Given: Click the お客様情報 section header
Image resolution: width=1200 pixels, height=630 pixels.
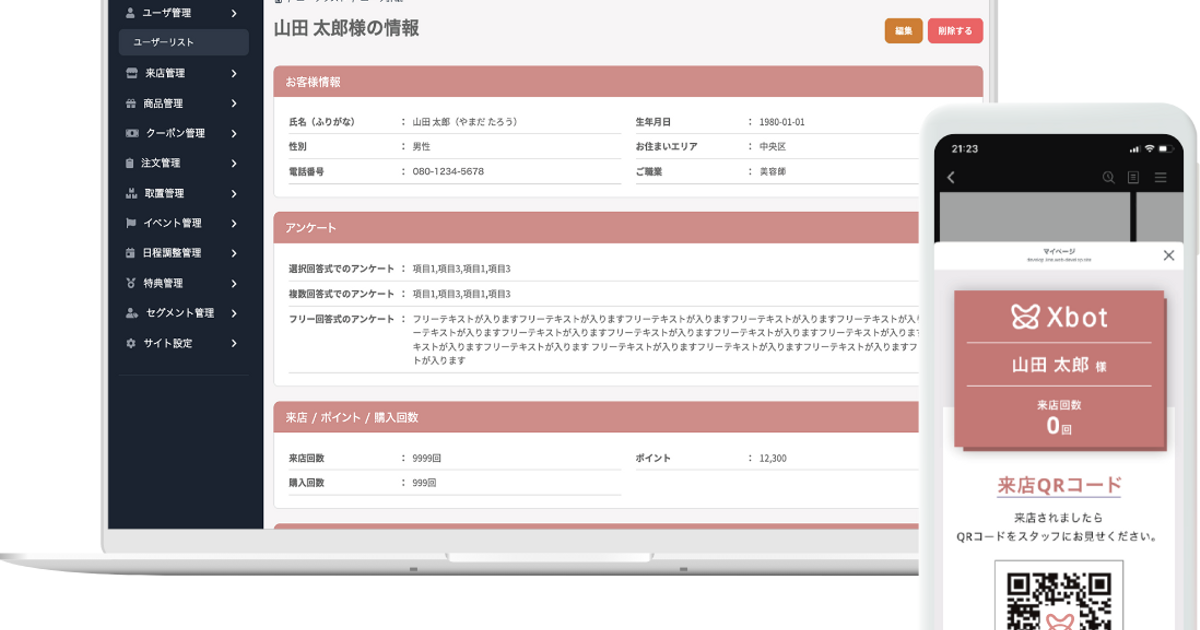Looking at the screenshot, I should (x=628, y=82).
